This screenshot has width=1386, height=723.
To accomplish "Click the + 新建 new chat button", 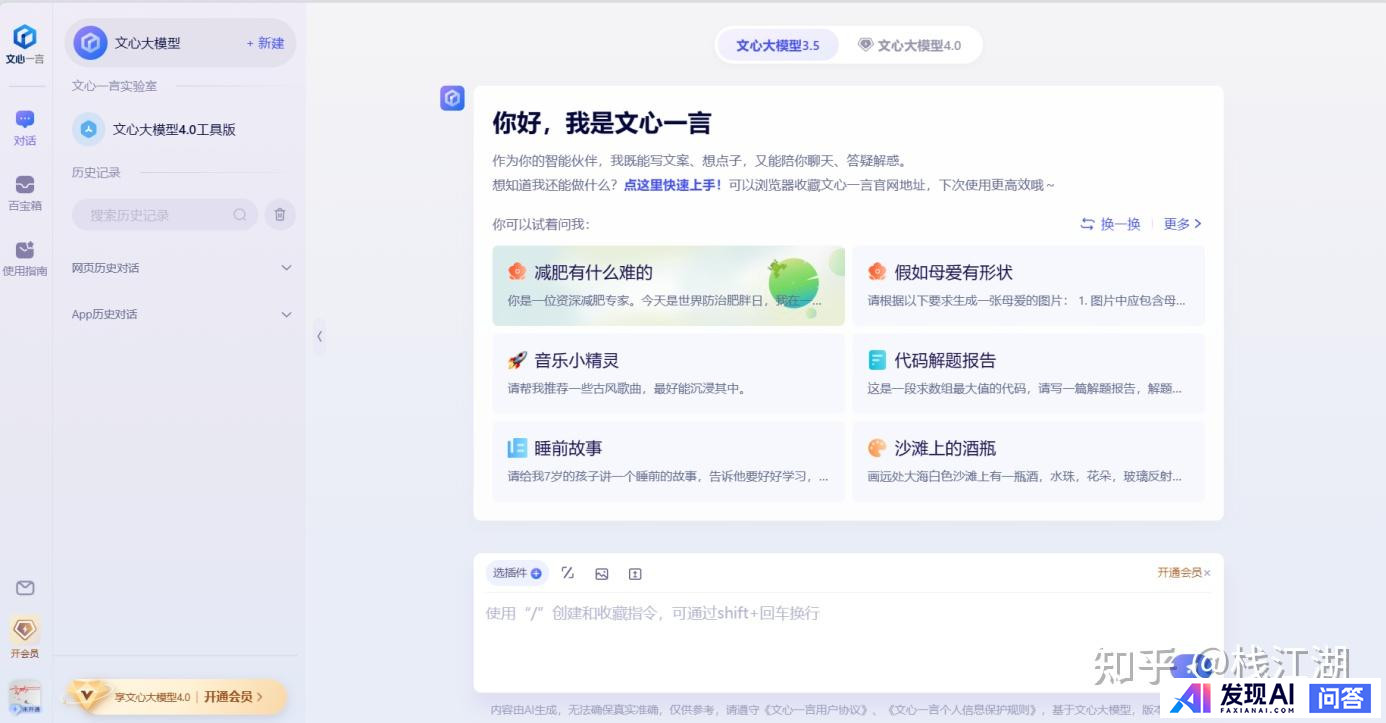I will [x=265, y=43].
